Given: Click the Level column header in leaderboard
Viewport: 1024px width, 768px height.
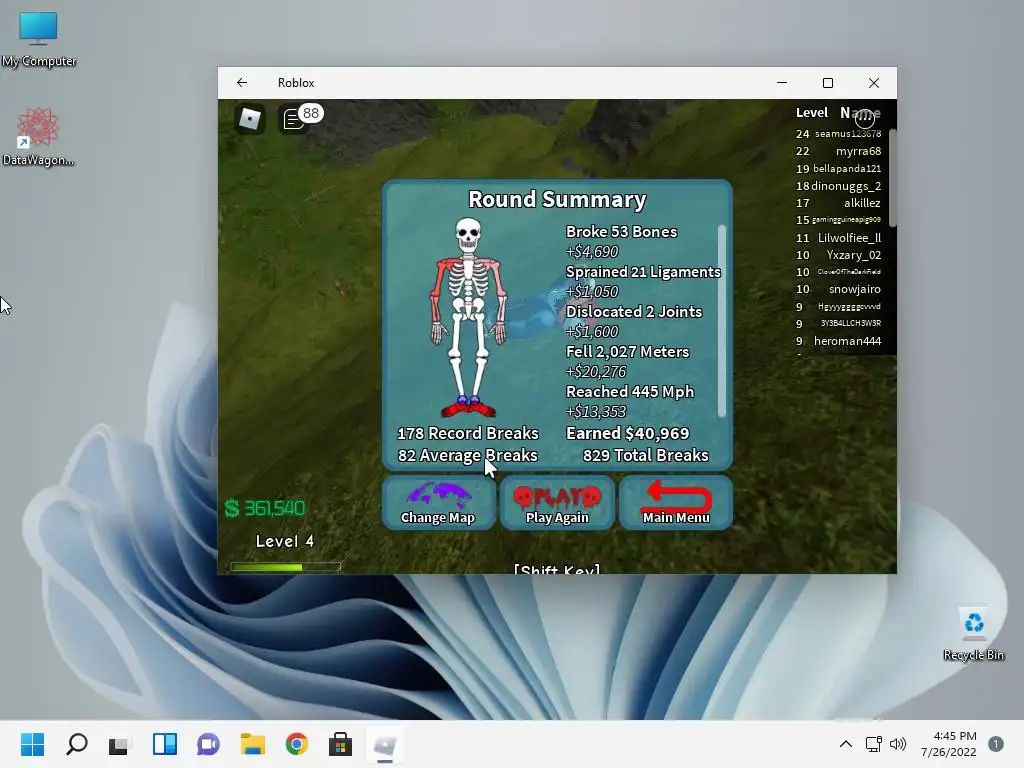Looking at the screenshot, I should click(x=812, y=112).
